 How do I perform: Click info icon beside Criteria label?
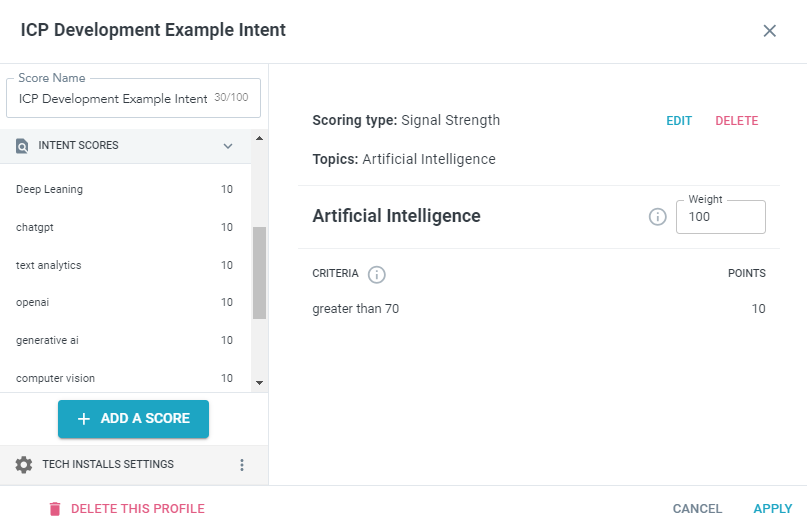pos(377,274)
